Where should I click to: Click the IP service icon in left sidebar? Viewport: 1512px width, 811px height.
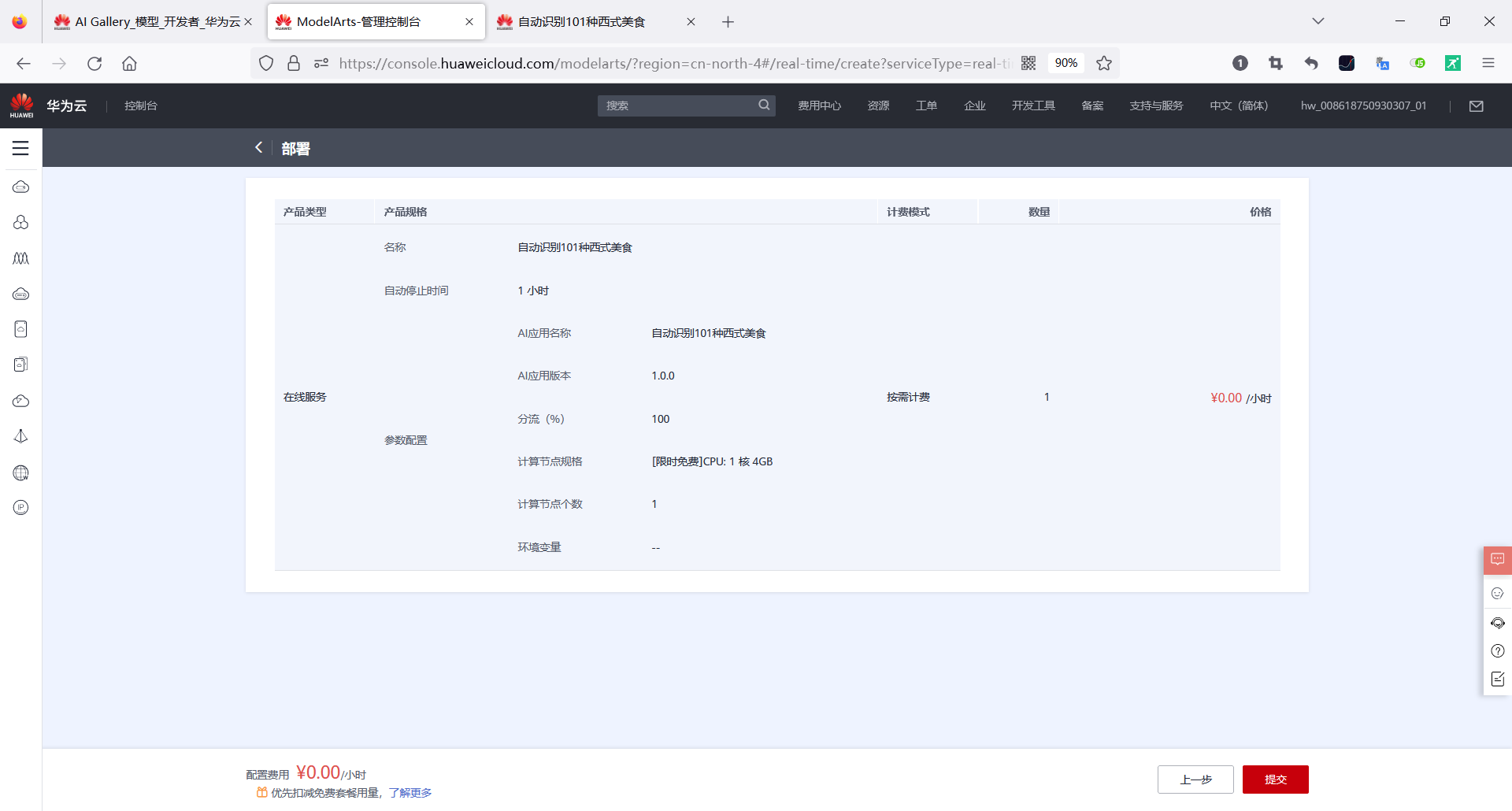[20, 507]
